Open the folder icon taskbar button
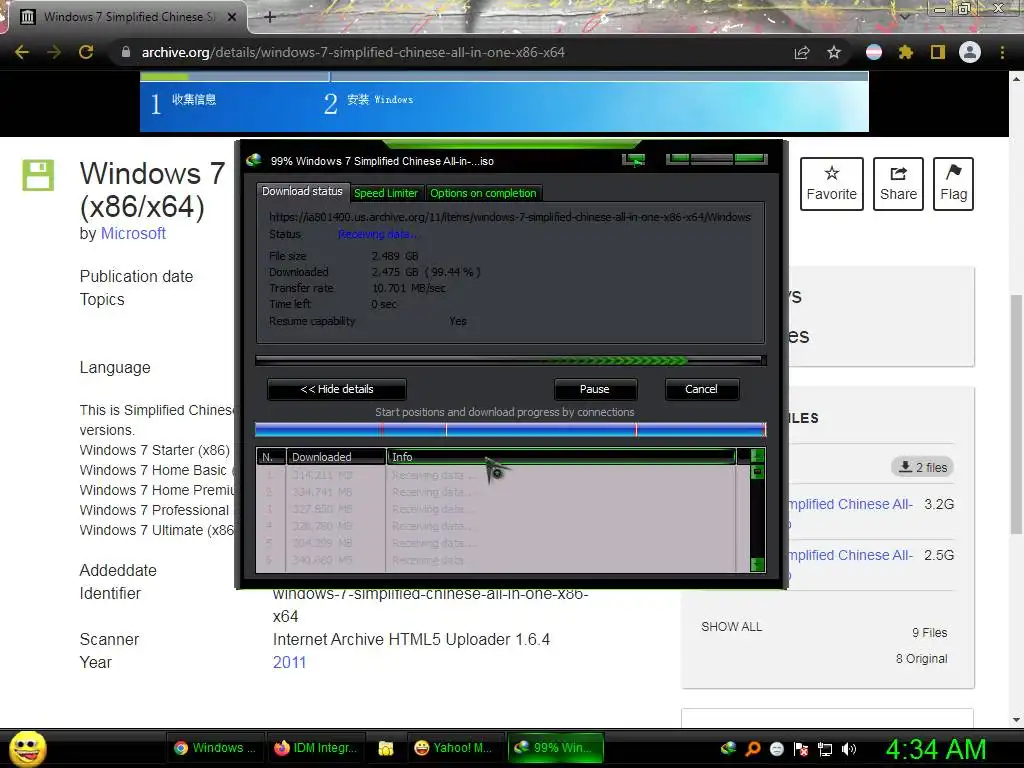The width and height of the screenshot is (1024, 768). (x=386, y=748)
